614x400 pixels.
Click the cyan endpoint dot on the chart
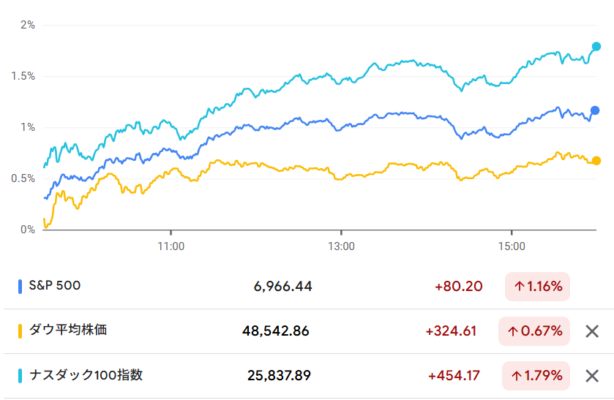tap(597, 46)
